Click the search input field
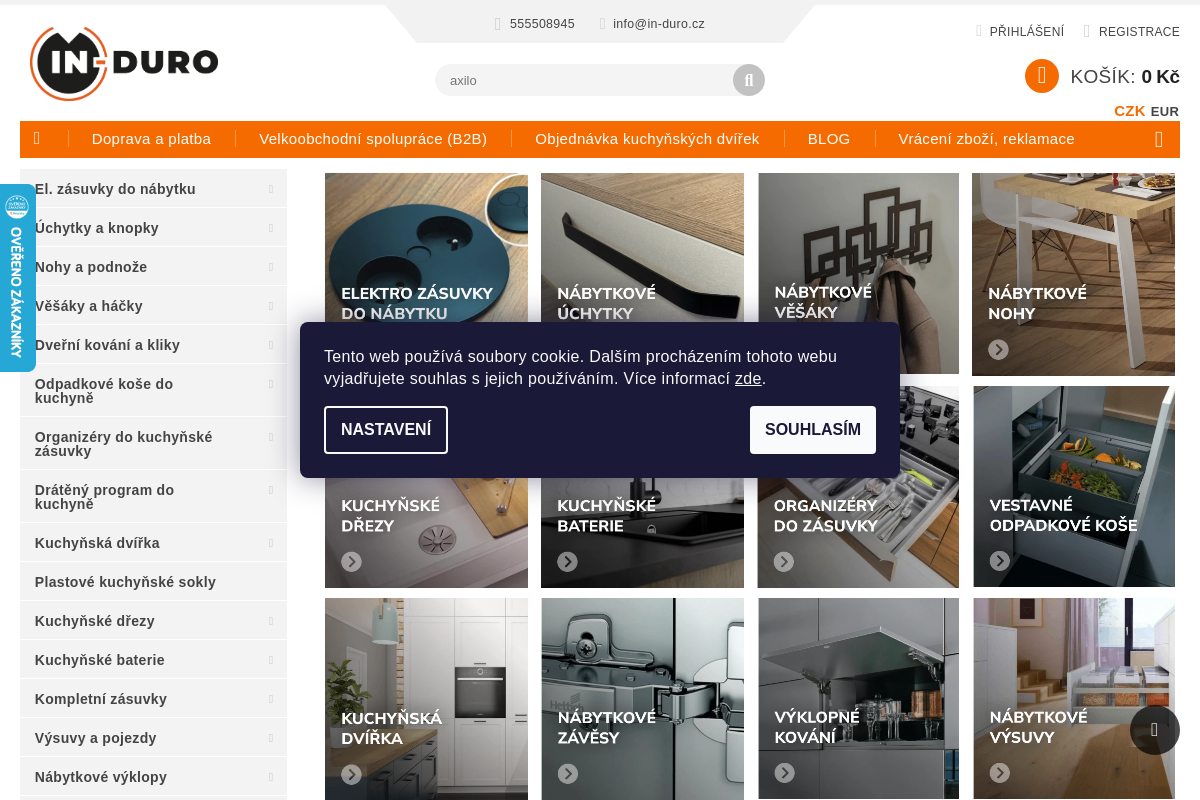 pyautogui.click(x=584, y=80)
